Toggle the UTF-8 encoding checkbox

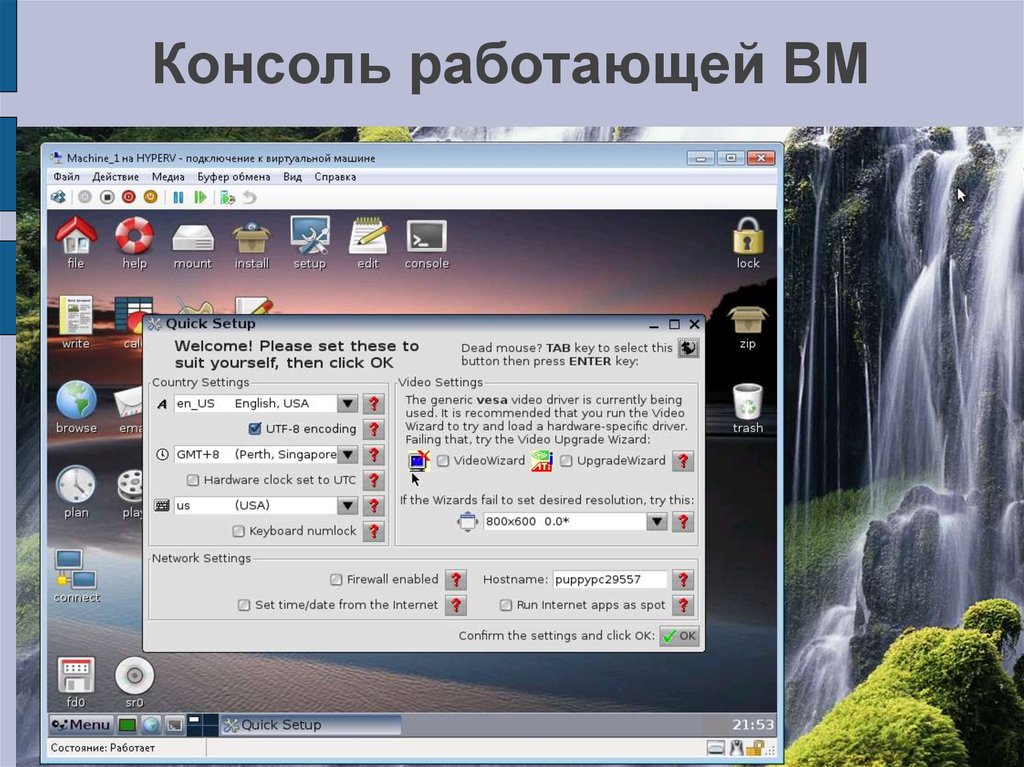[255, 429]
